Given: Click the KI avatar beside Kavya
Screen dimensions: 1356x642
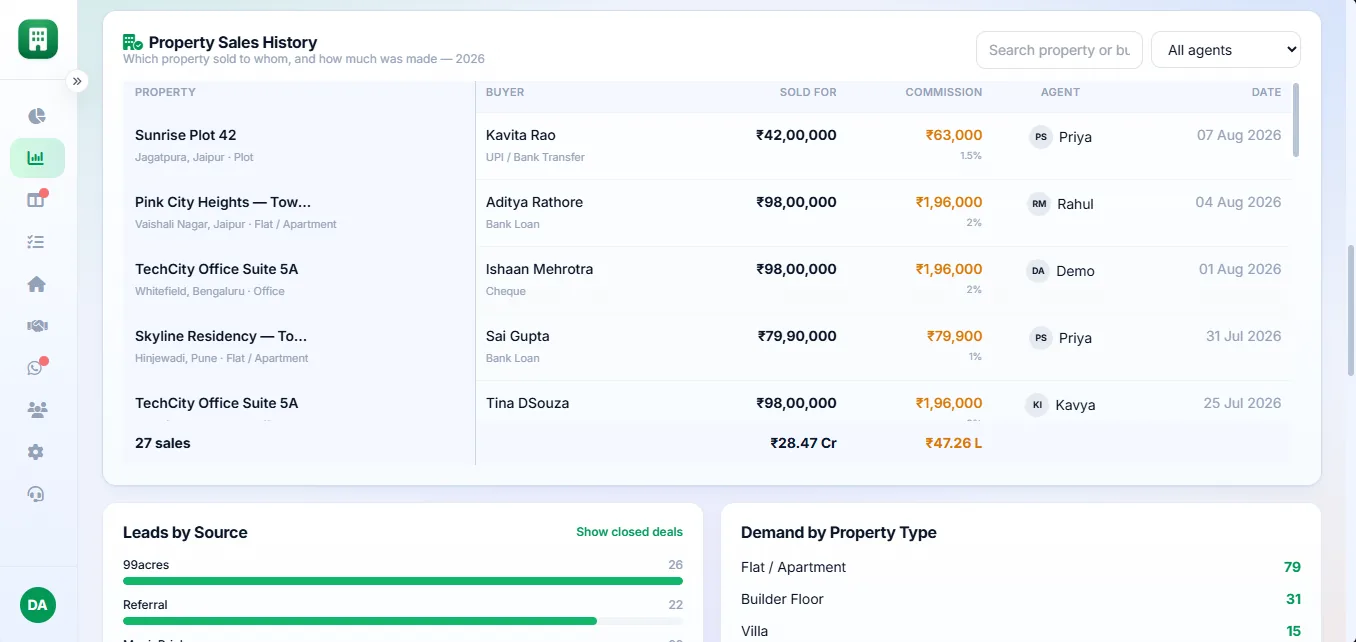Looking at the screenshot, I should [1037, 405].
